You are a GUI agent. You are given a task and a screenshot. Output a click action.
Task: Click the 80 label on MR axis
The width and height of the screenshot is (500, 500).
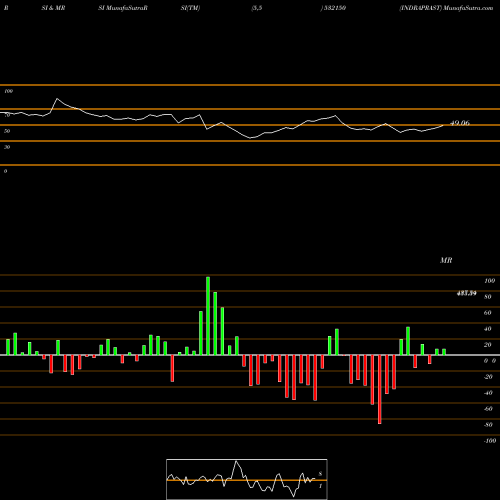488,297
